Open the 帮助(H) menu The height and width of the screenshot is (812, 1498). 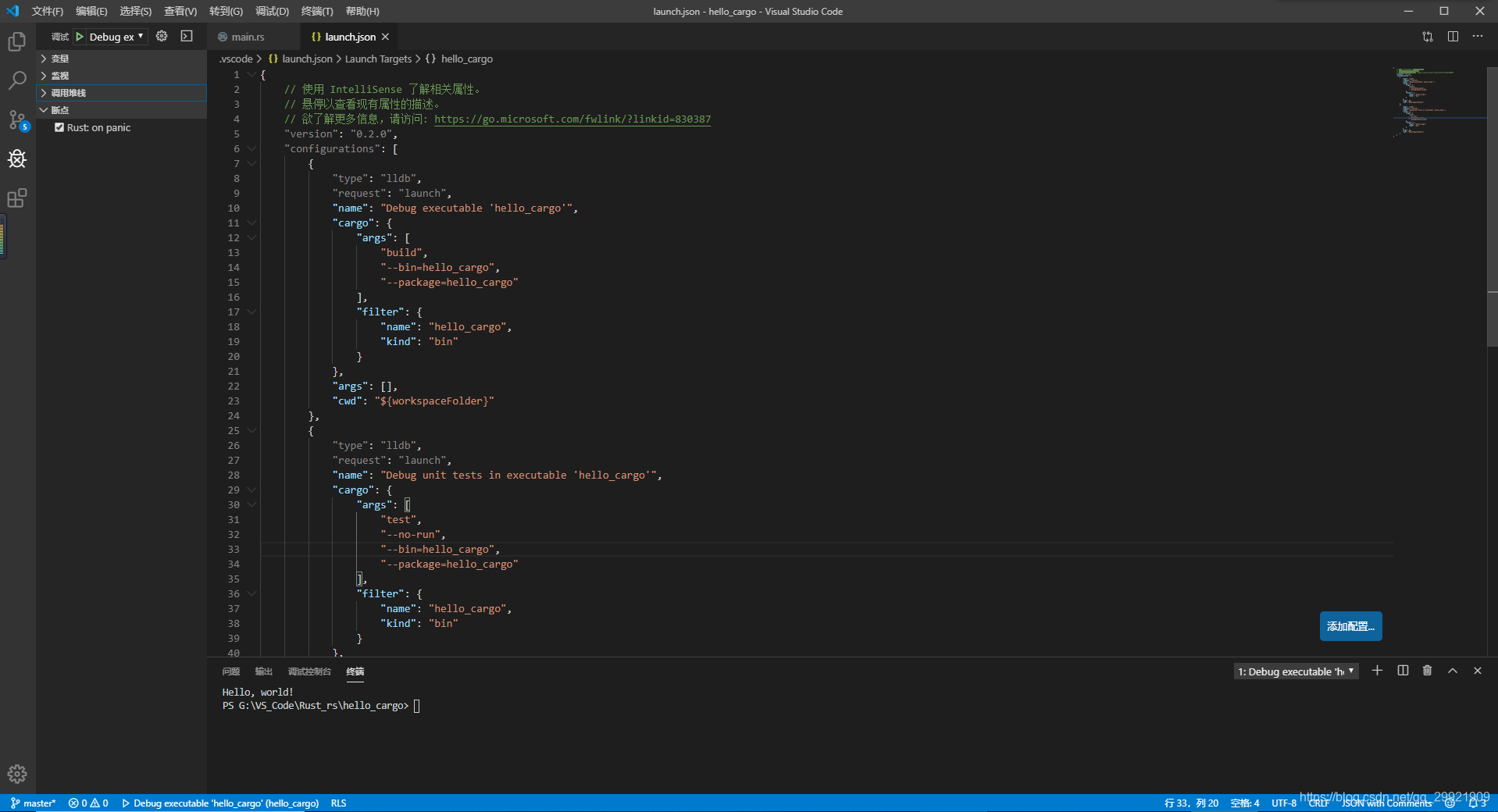point(362,11)
